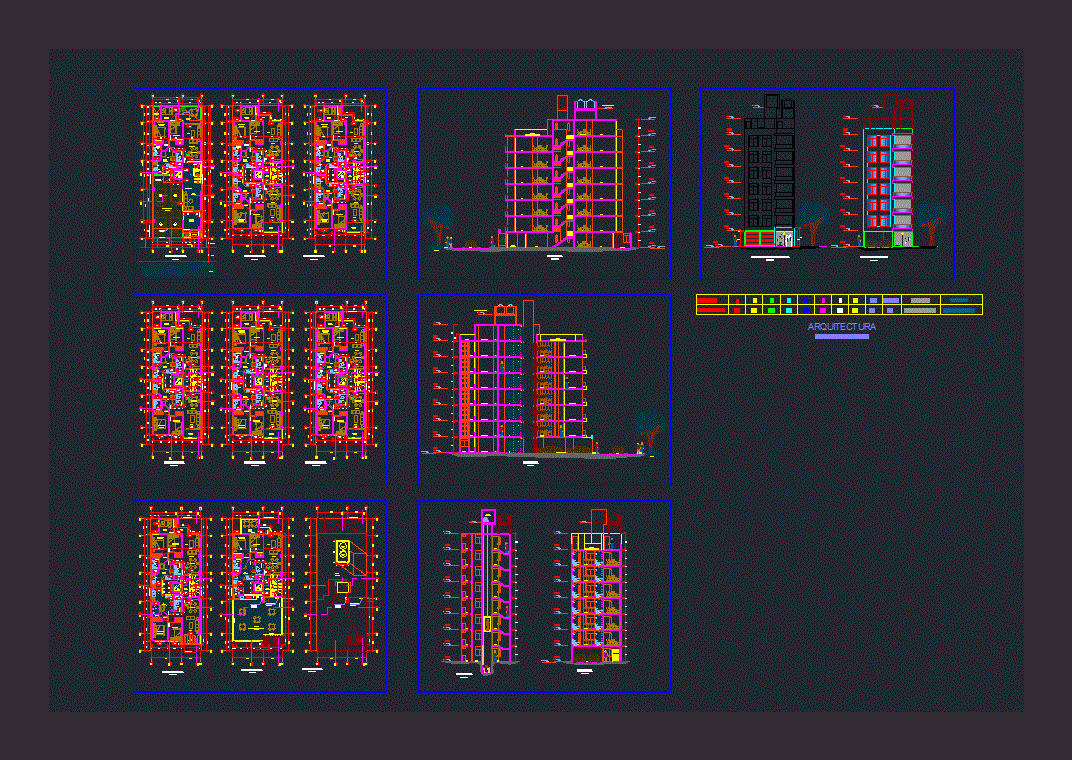Click the black-outlined building elevation drawing
The width and height of the screenshot is (1072, 760).
coord(769,171)
